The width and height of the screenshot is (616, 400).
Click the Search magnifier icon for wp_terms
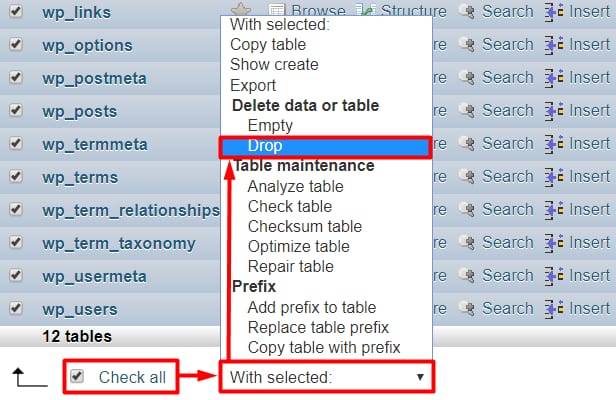(466, 177)
